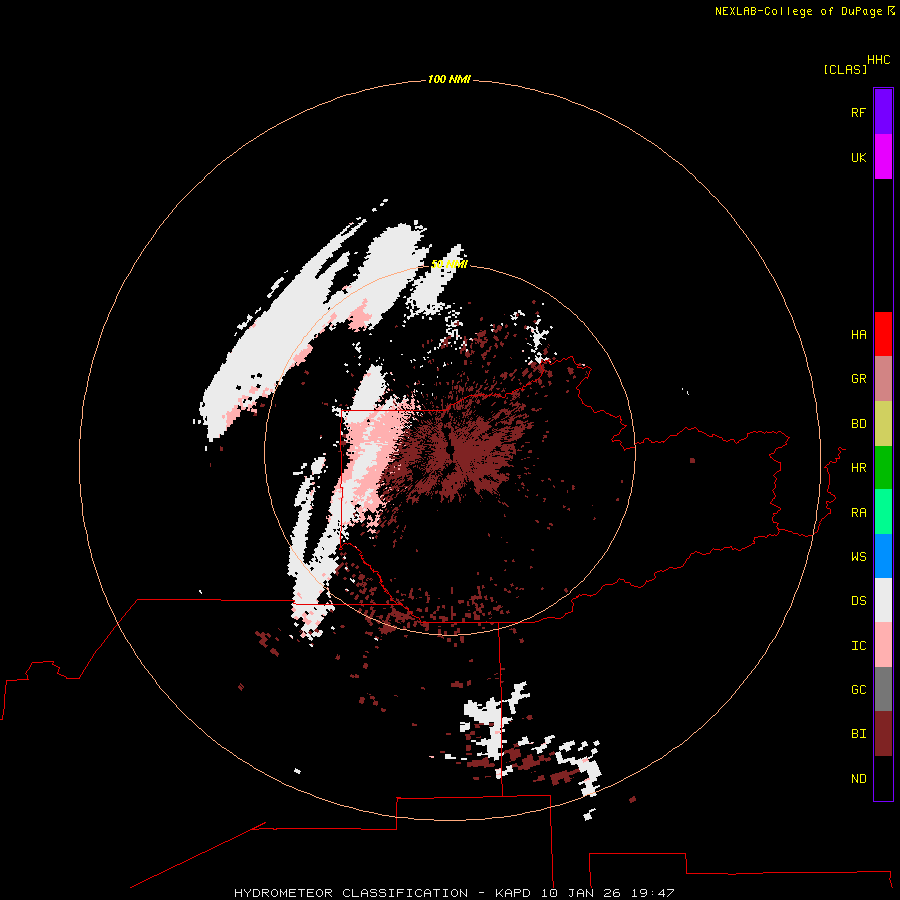
Task: Click the UK magenta legend swatch
Action: (x=883, y=157)
